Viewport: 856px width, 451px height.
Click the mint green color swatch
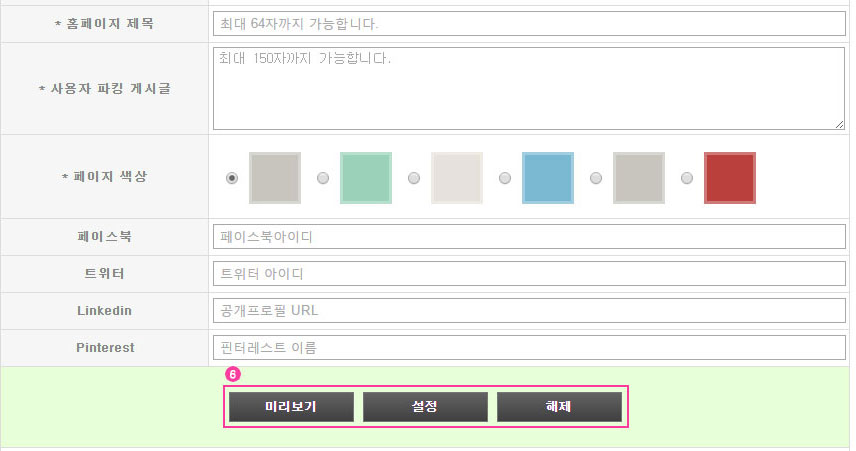366,178
